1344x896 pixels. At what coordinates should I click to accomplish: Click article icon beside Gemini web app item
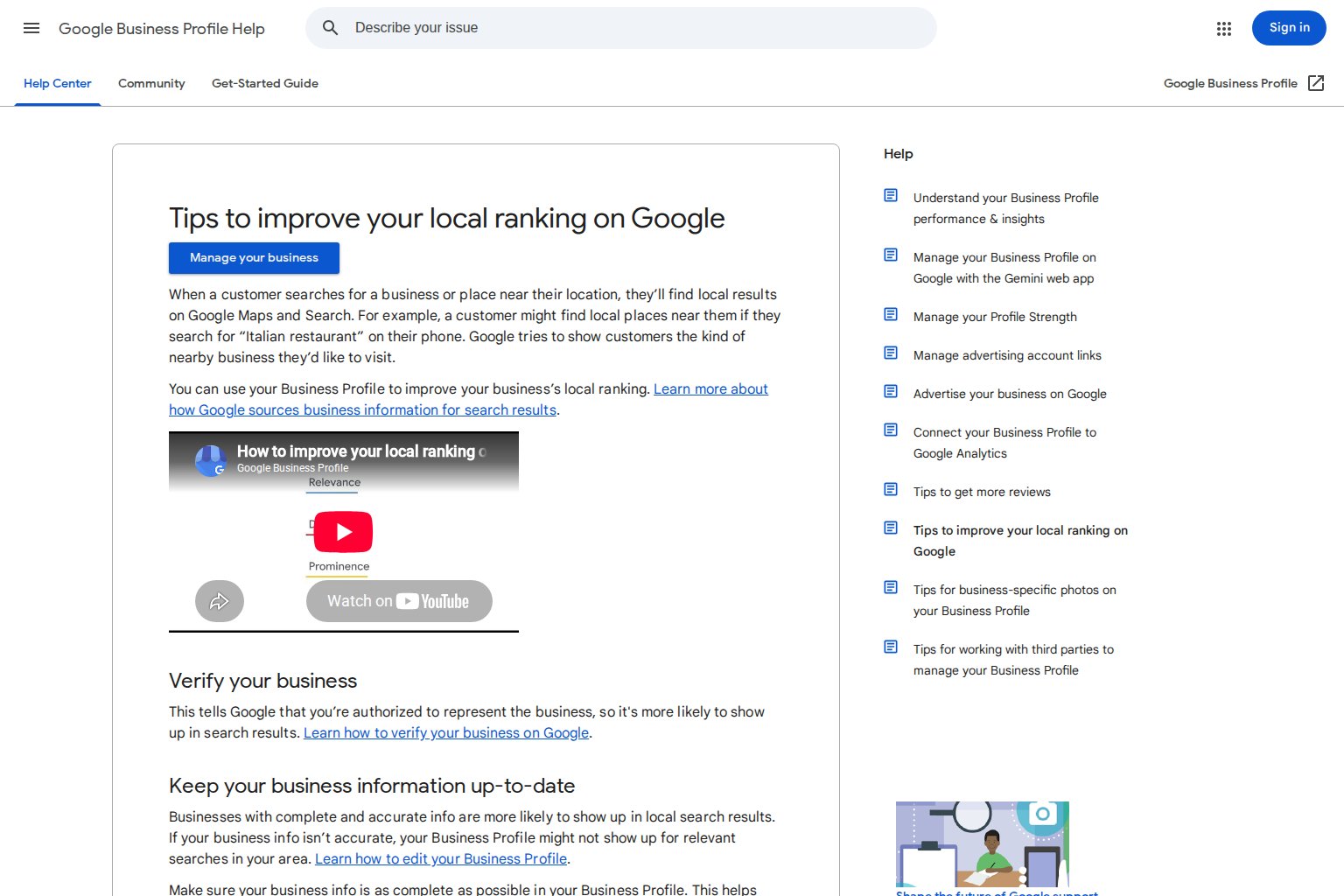891,255
